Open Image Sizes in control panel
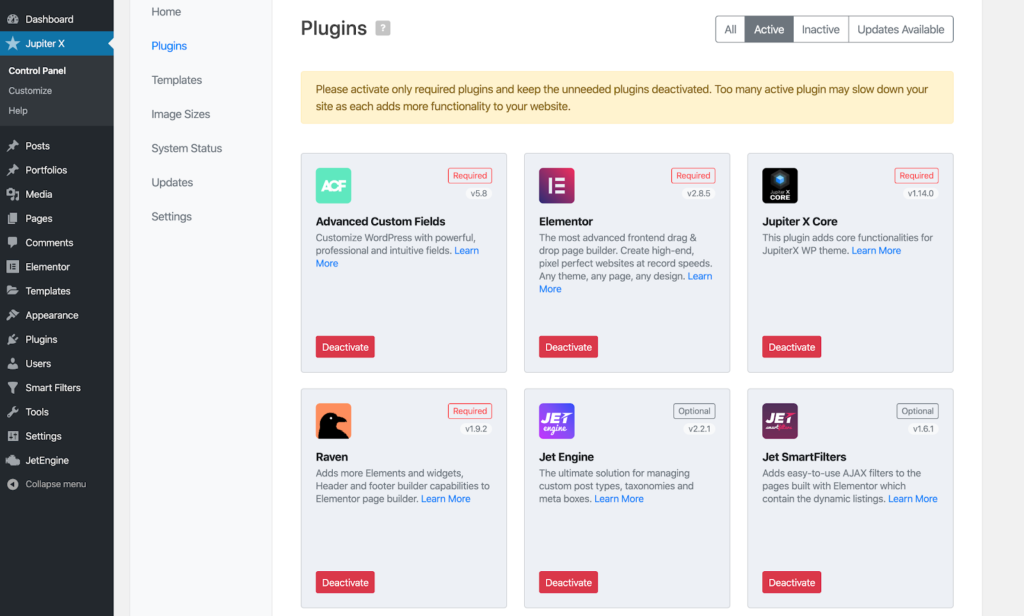1024x616 pixels. pyautogui.click(x=180, y=114)
